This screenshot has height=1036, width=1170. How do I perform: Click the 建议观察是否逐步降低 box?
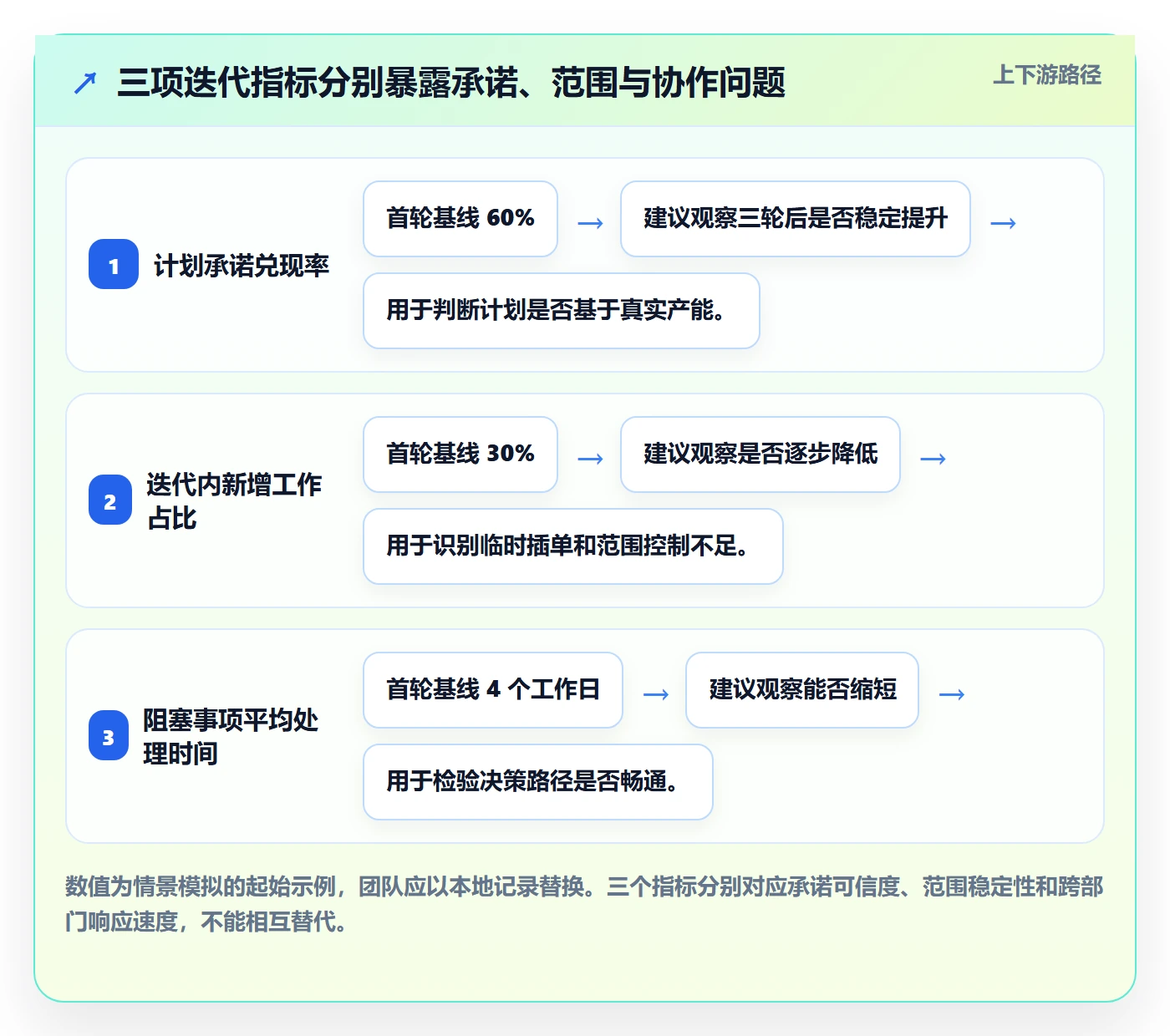click(x=760, y=455)
